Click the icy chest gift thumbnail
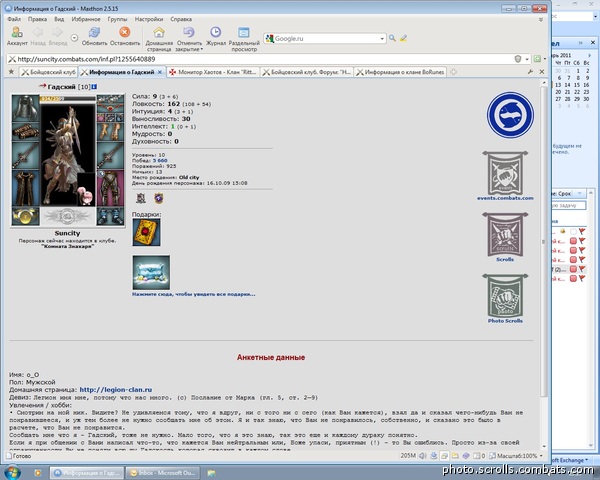Screen dimensions: 600x480 (151, 273)
